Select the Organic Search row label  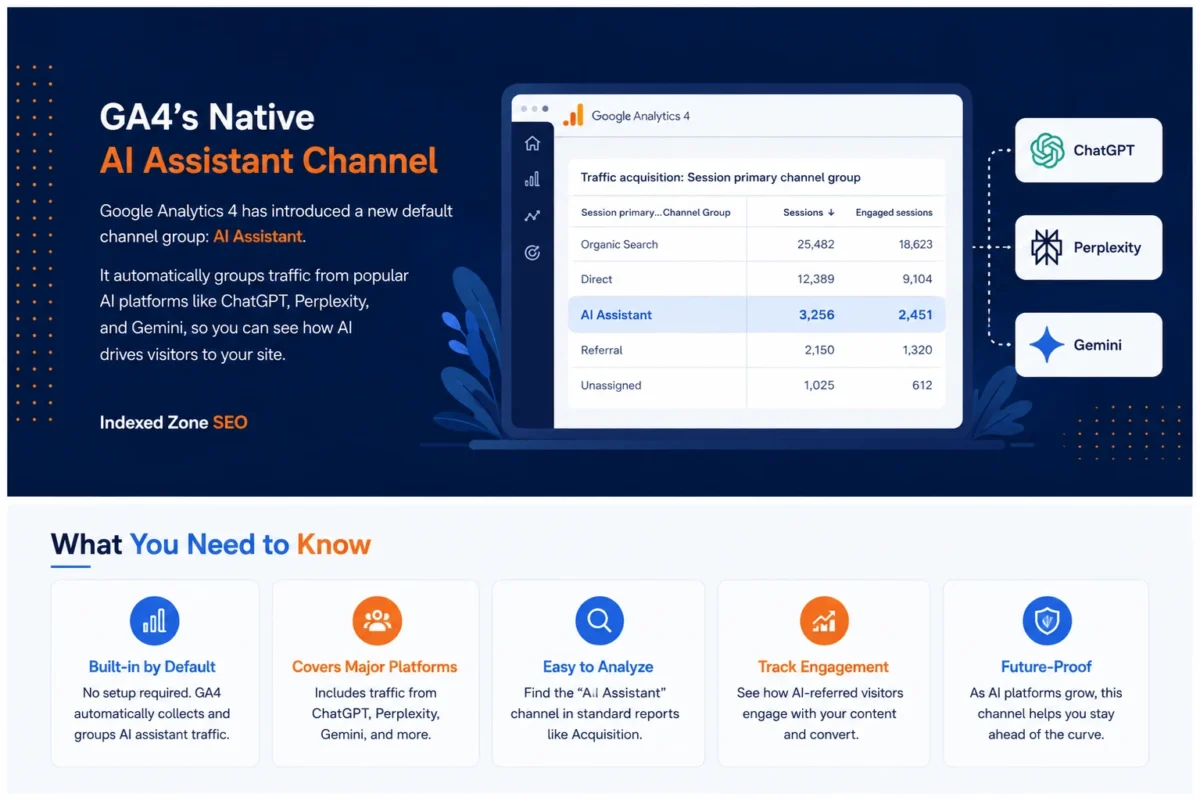click(619, 244)
